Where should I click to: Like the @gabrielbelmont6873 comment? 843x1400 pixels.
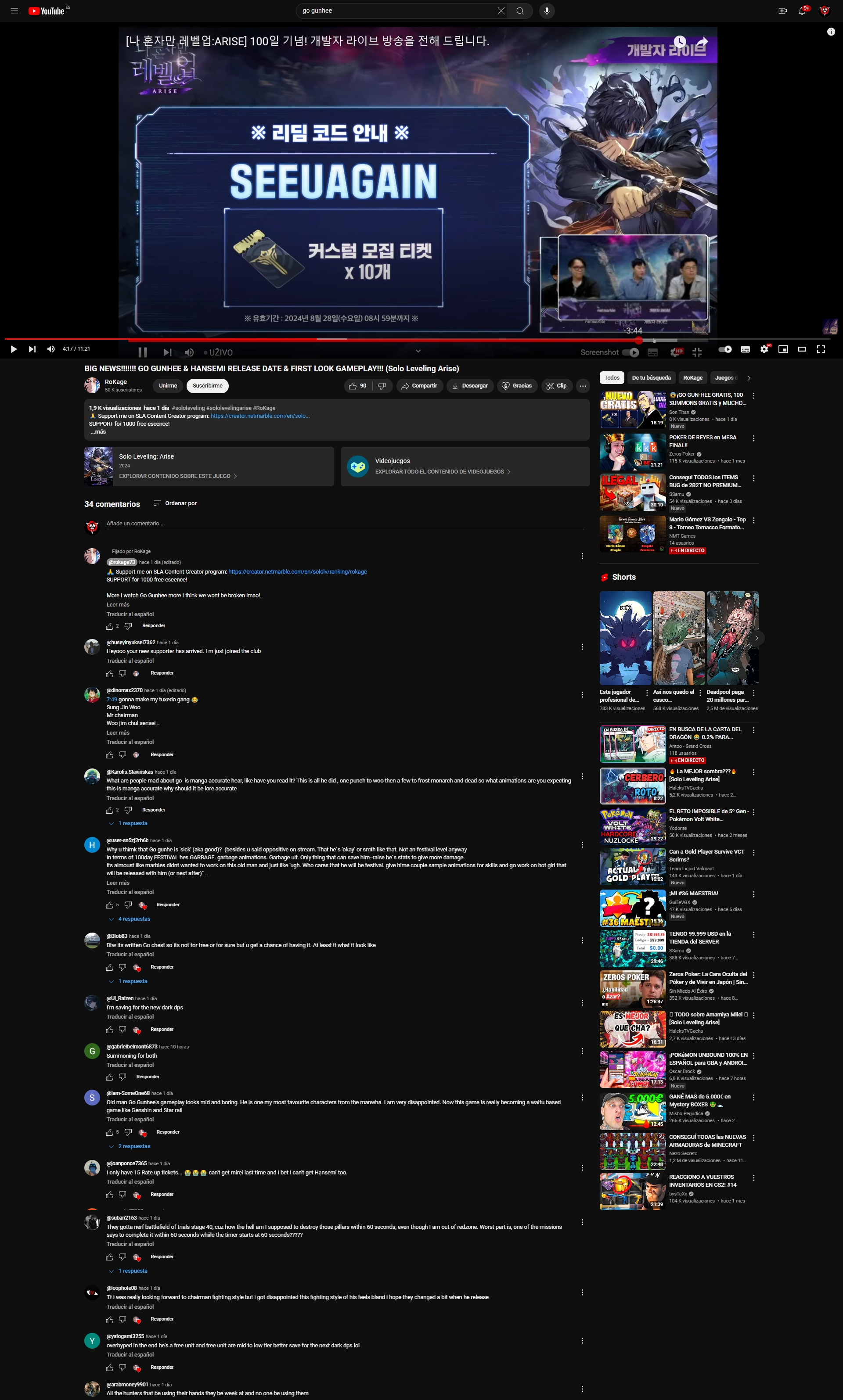(110, 1077)
